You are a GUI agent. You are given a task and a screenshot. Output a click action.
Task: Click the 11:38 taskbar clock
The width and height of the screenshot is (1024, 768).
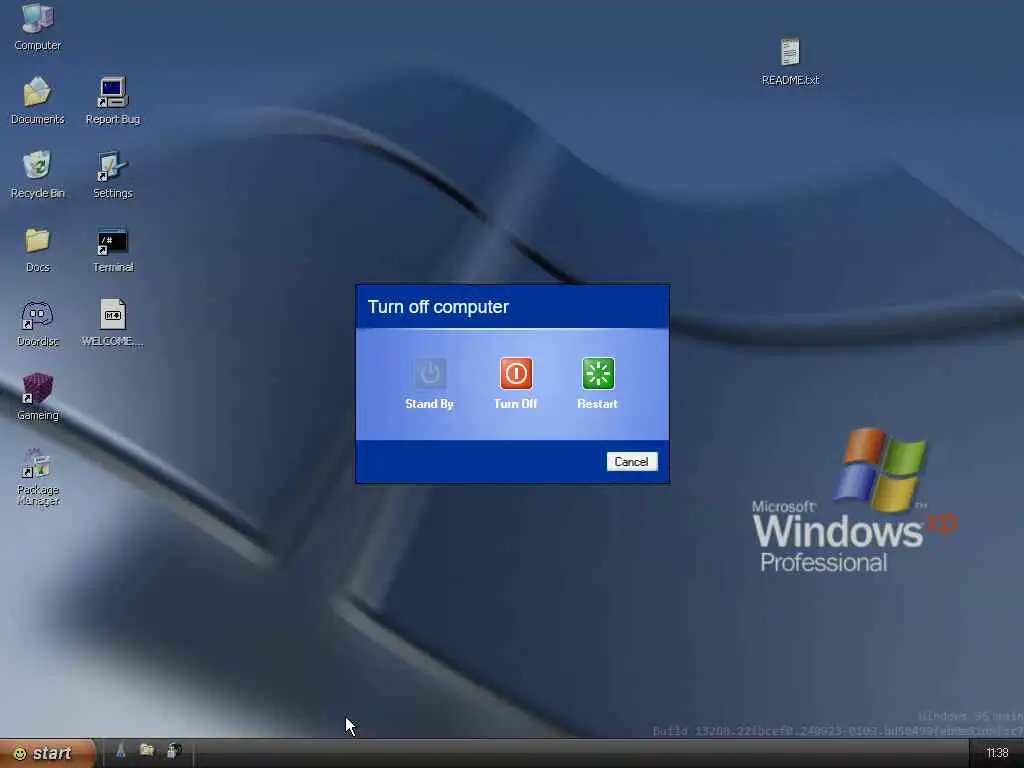tap(997, 754)
